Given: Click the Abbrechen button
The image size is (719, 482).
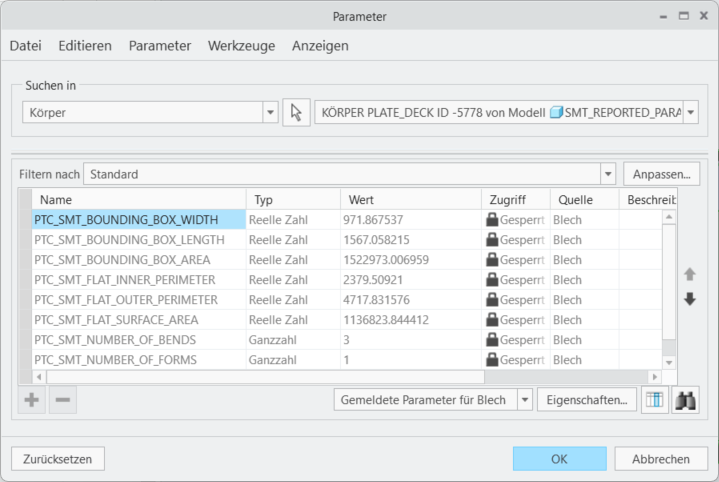Looking at the screenshot, I should pos(661,459).
